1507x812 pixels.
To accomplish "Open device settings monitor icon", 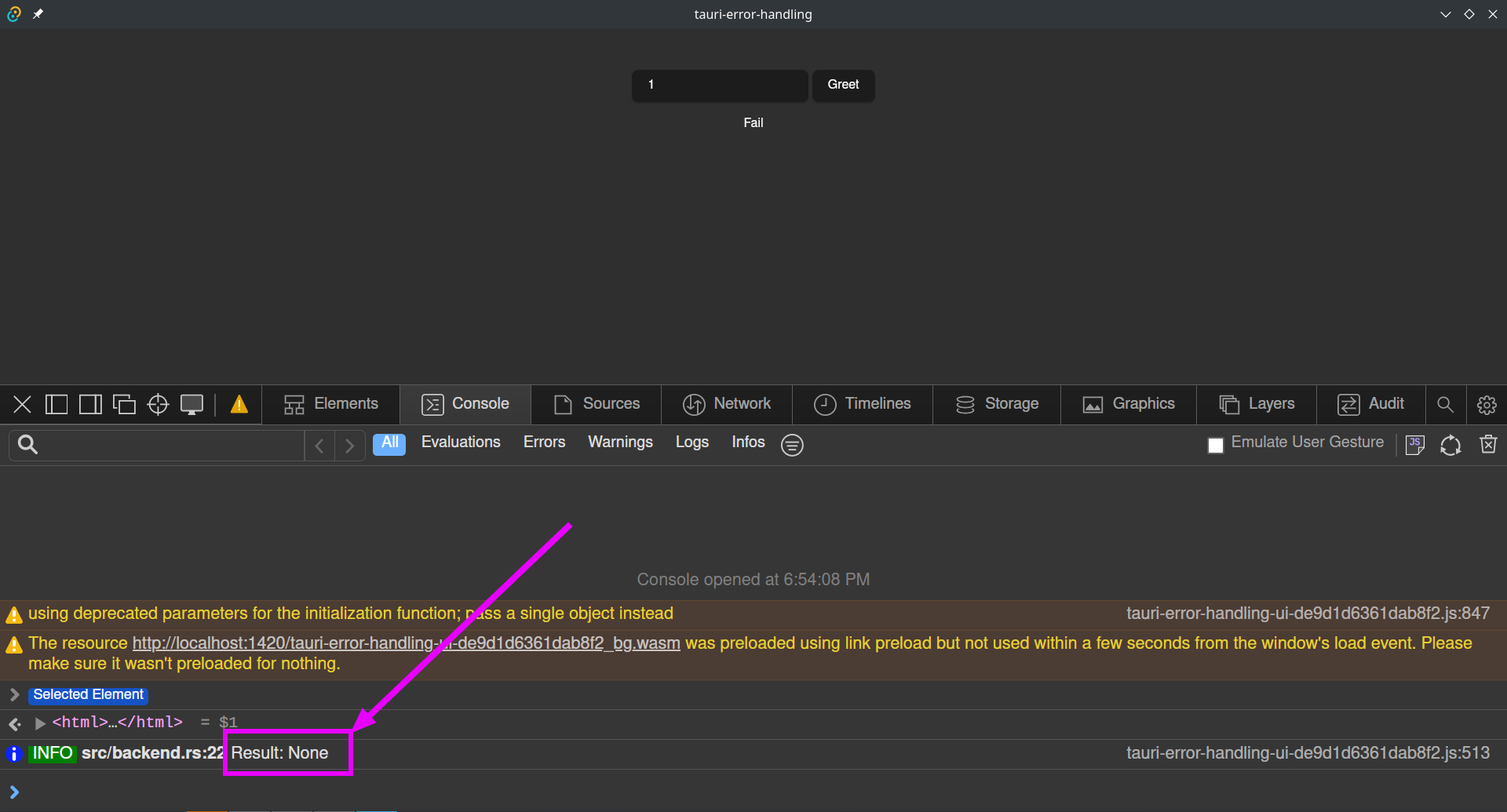I will [x=192, y=405].
